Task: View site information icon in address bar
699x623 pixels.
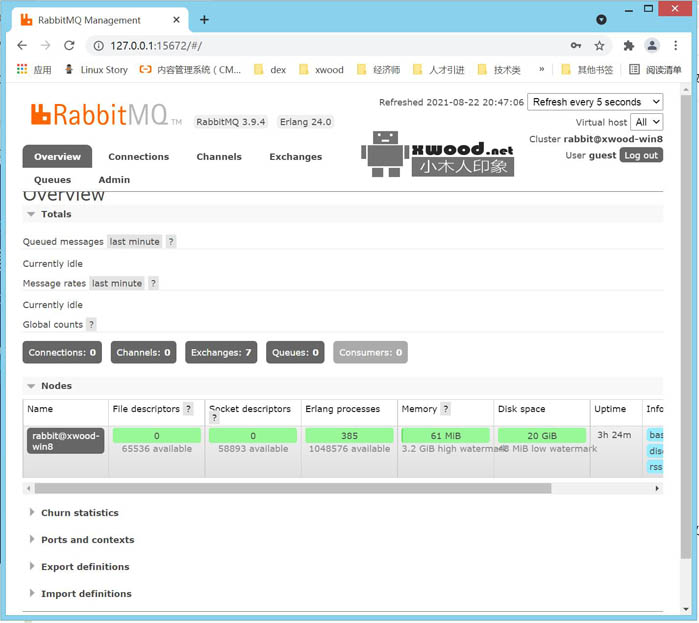Action: coord(99,46)
